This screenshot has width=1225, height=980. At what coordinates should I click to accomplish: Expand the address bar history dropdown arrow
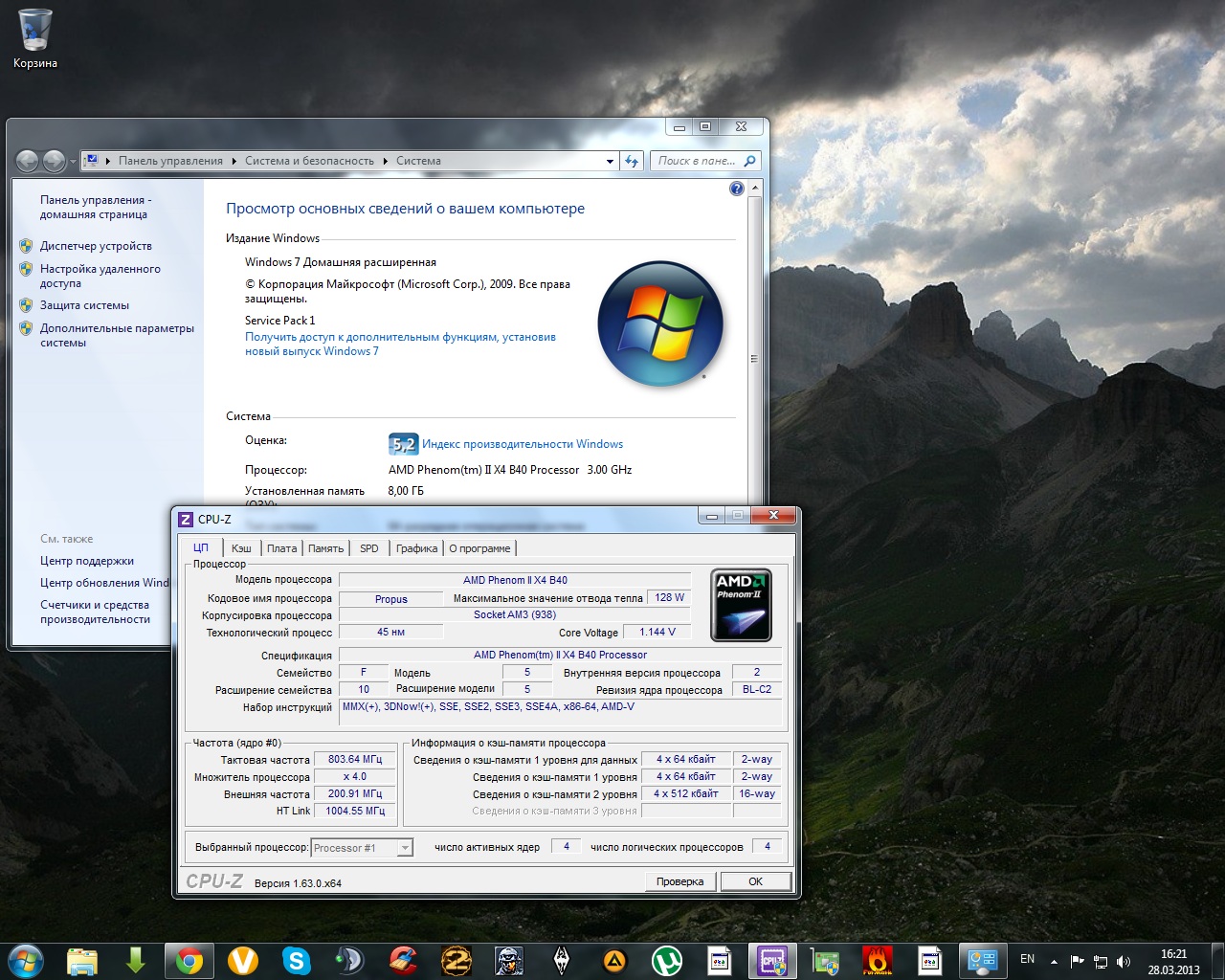click(610, 161)
